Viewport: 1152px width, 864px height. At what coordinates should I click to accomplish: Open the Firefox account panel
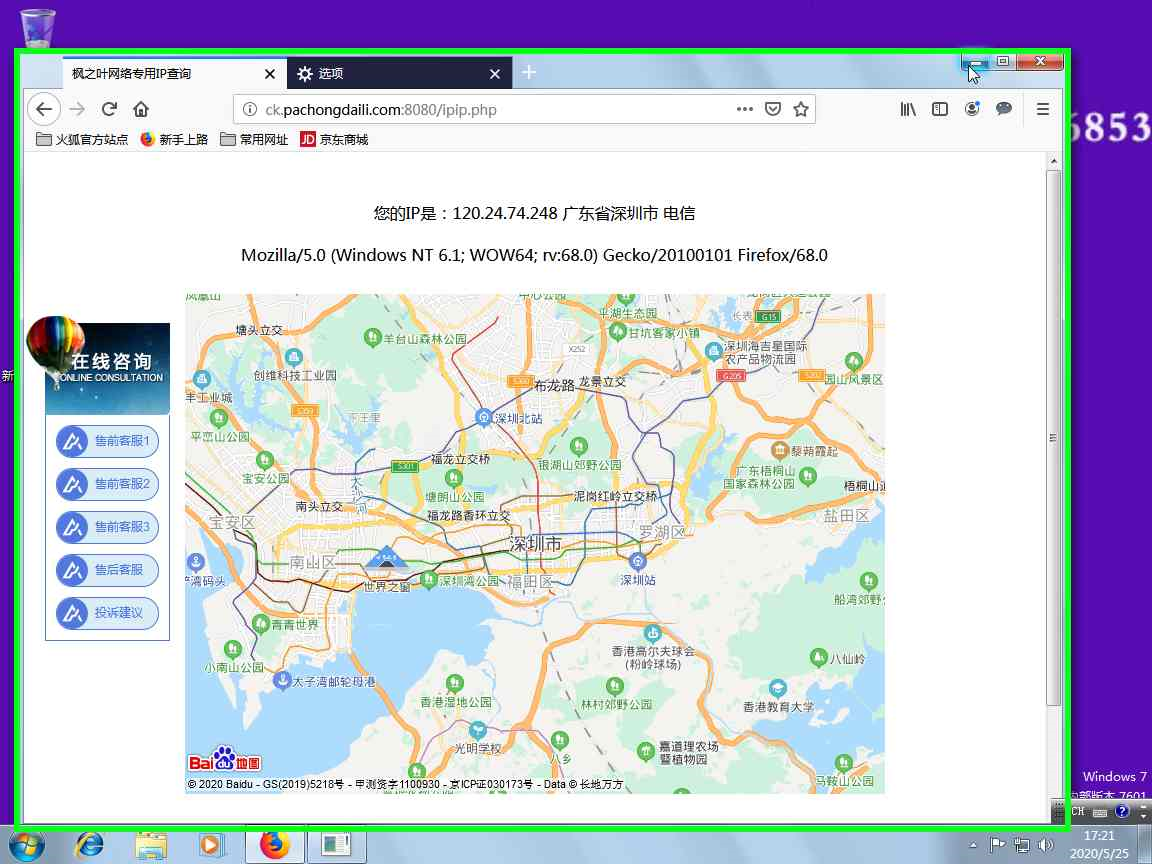click(x=972, y=109)
